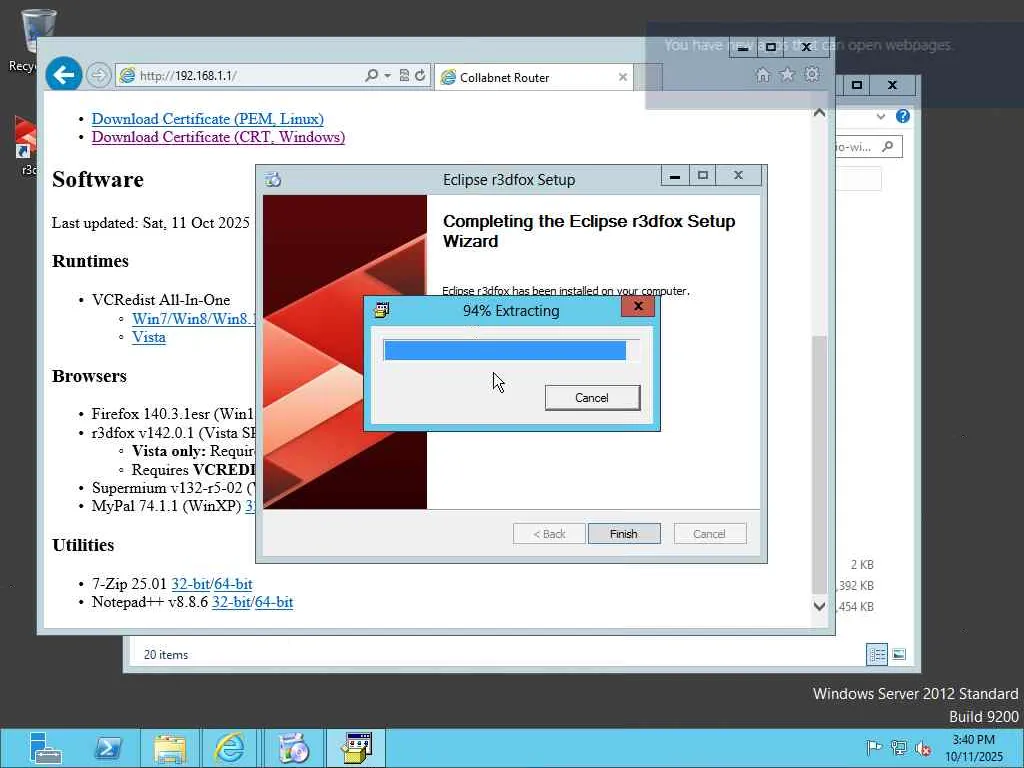
Task: Open File Explorer taskbar icon
Action: [x=170, y=748]
